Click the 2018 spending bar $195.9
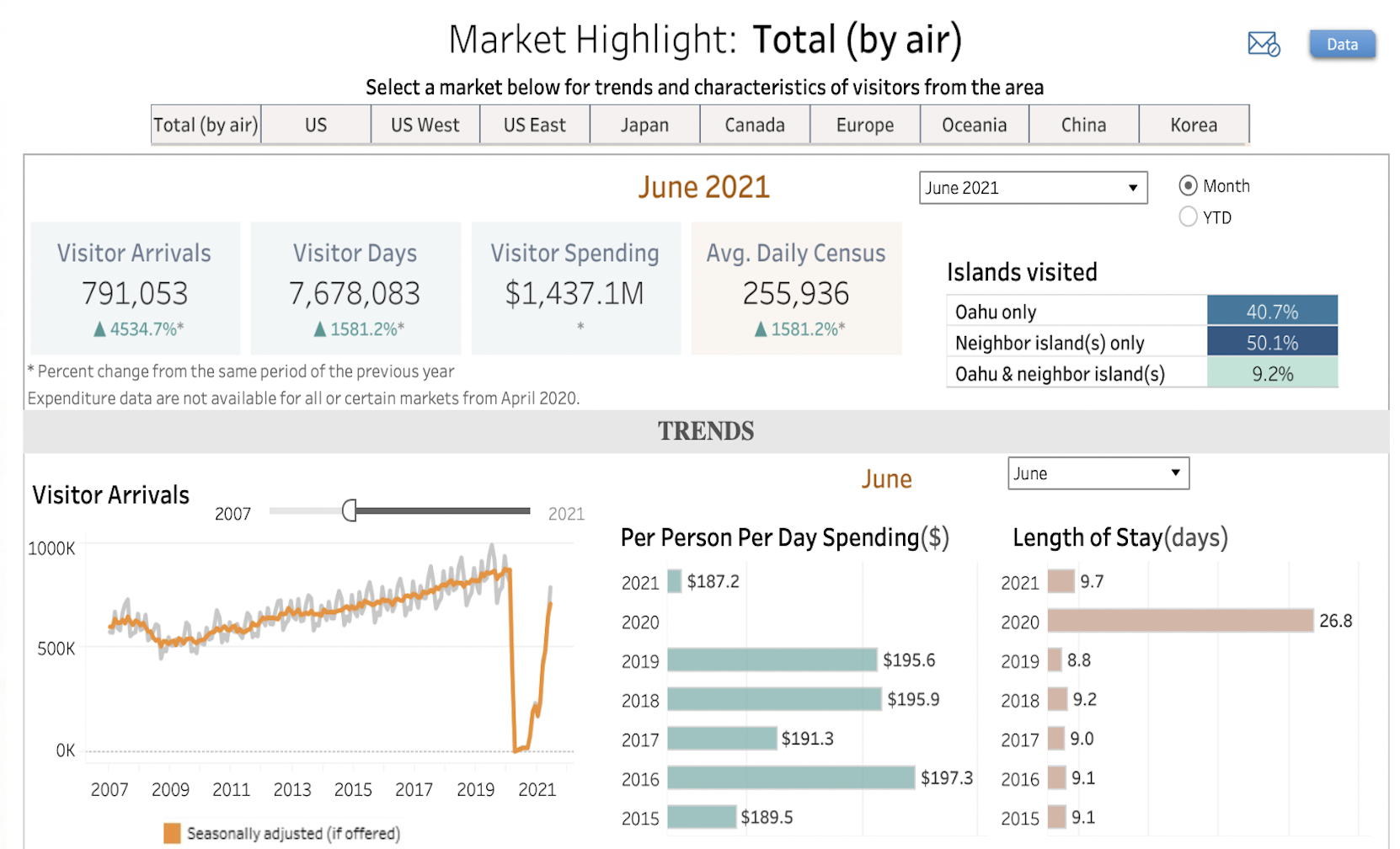Image resolution: width=1400 pixels, height=849 pixels. (x=774, y=699)
